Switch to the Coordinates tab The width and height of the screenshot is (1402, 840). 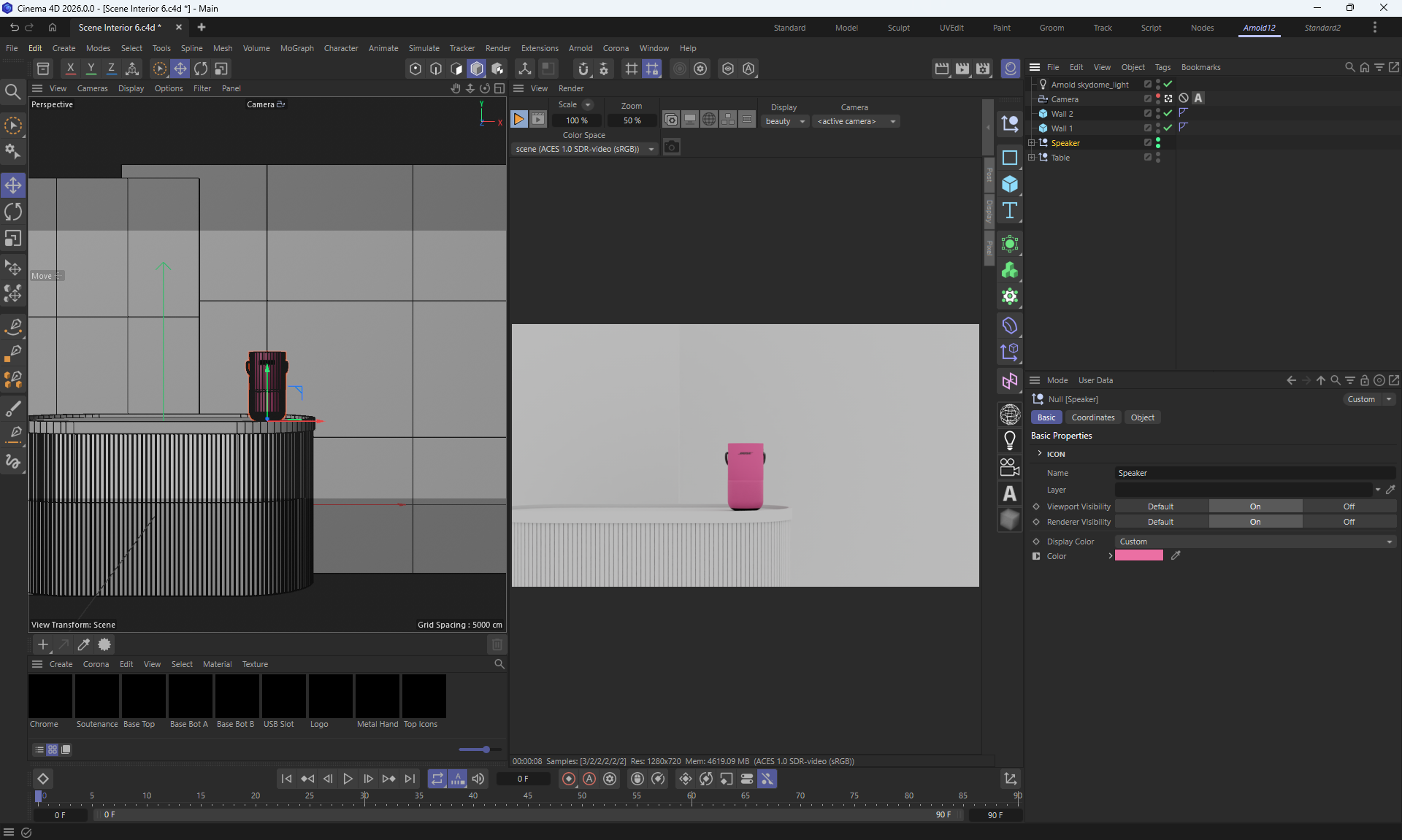(x=1092, y=417)
